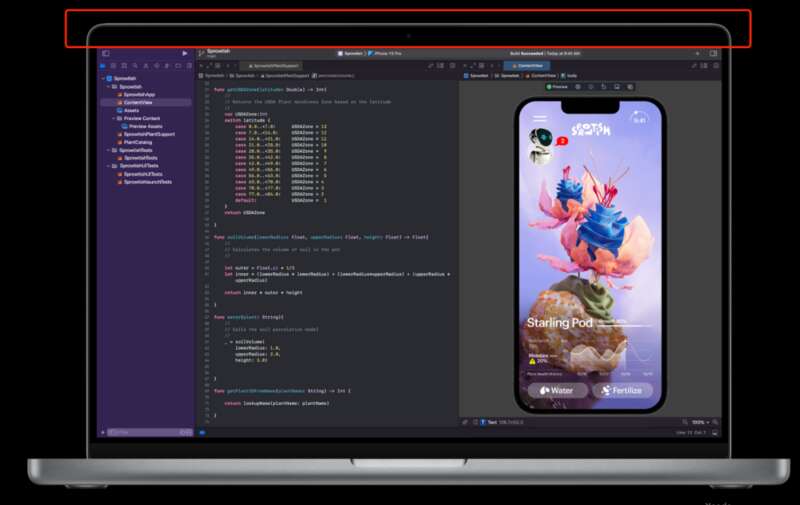
Task: Open the 100% canvas zoom dropdown
Action: 700,422
